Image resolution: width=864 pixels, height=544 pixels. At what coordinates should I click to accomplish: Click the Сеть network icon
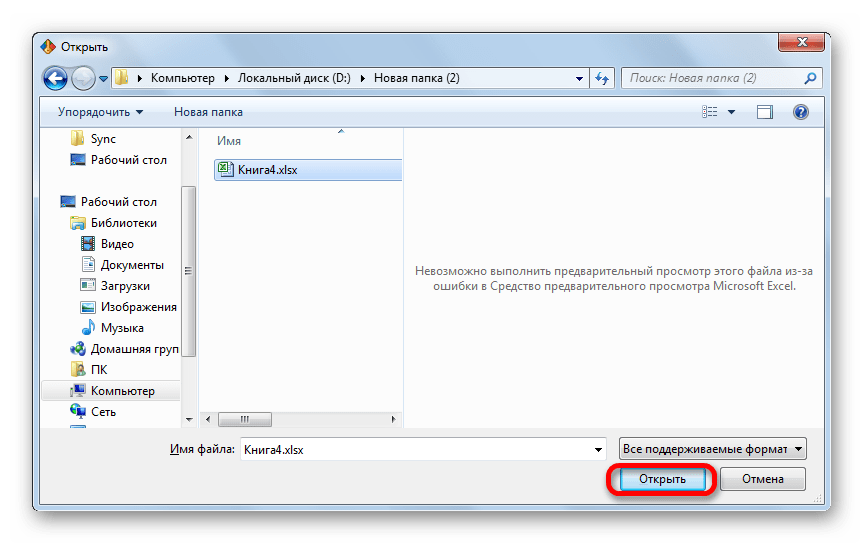pos(78,411)
